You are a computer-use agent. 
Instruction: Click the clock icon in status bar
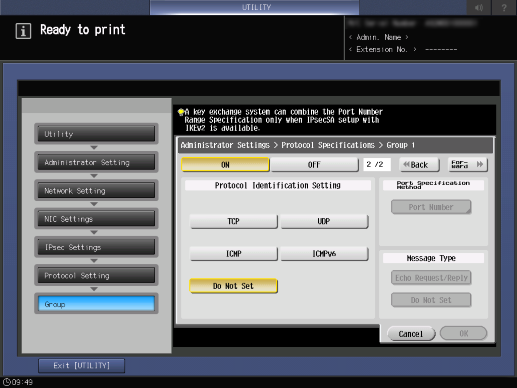(7, 382)
